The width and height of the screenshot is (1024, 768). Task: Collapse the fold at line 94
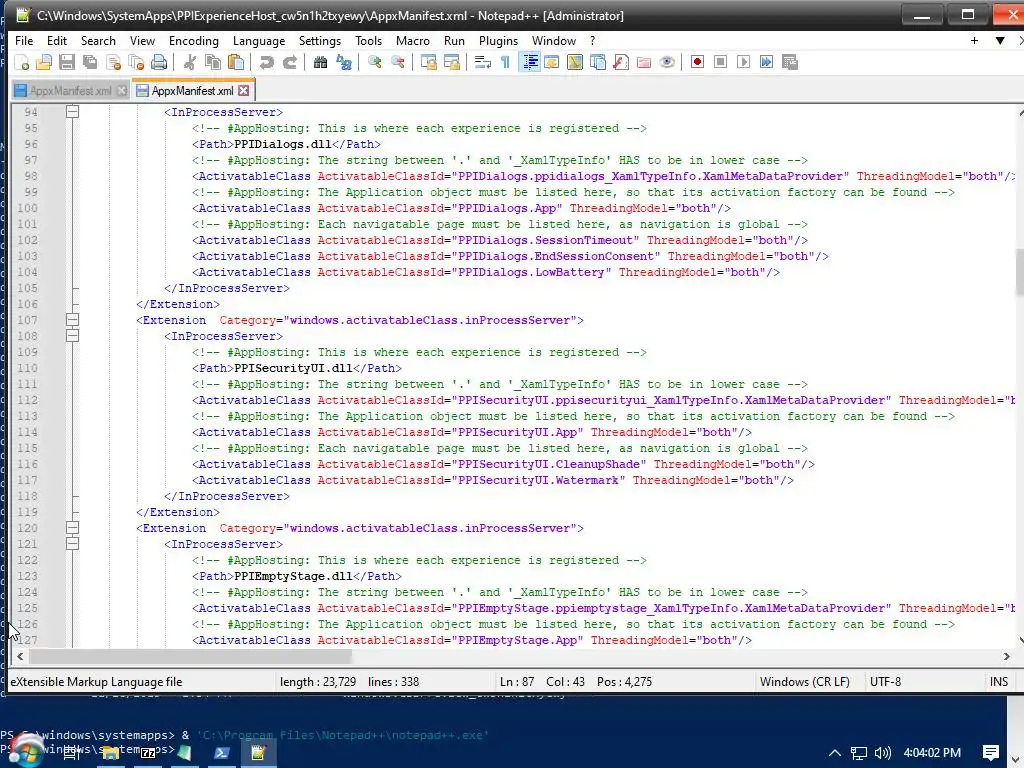point(72,112)
